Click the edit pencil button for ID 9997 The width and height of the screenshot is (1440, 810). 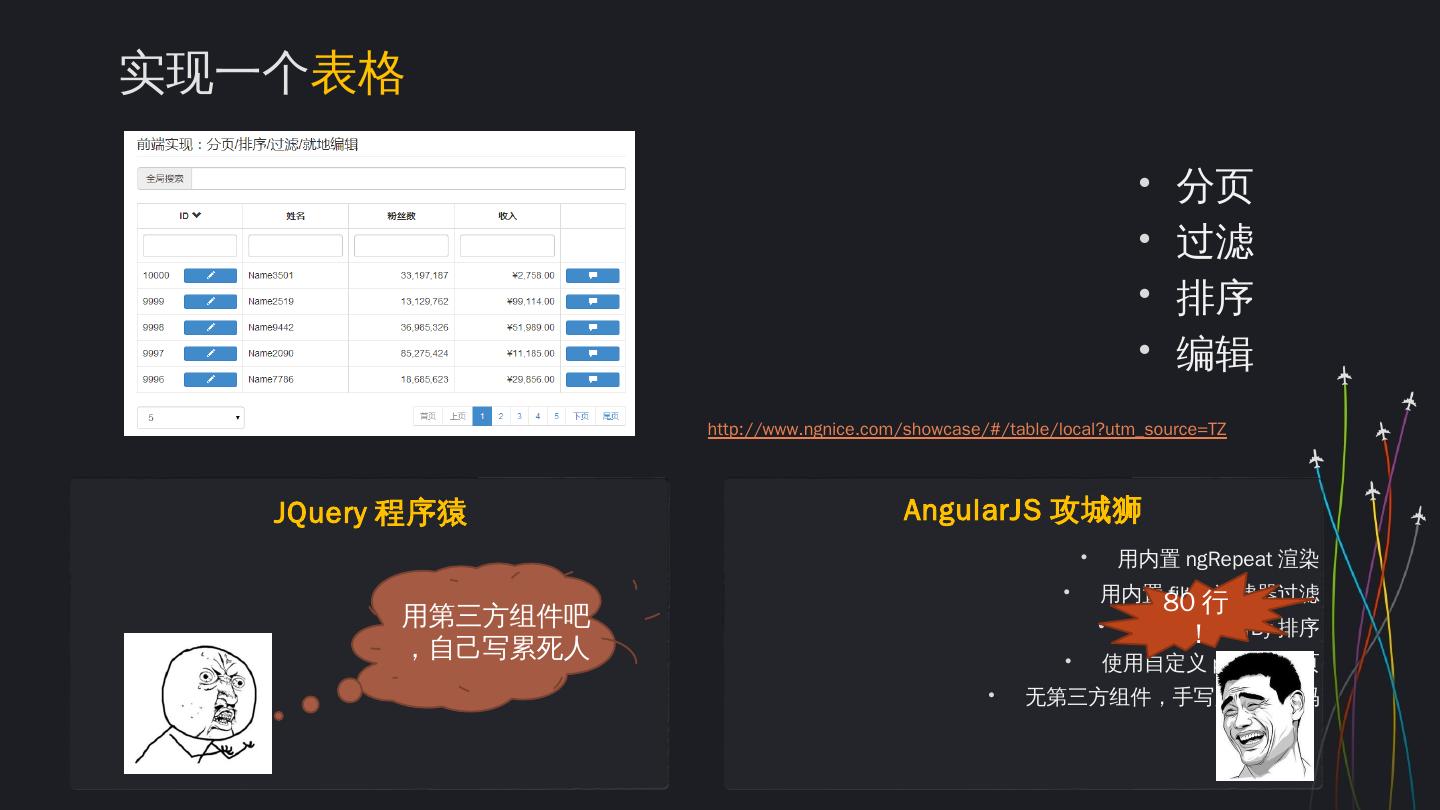tap(210, 354)
